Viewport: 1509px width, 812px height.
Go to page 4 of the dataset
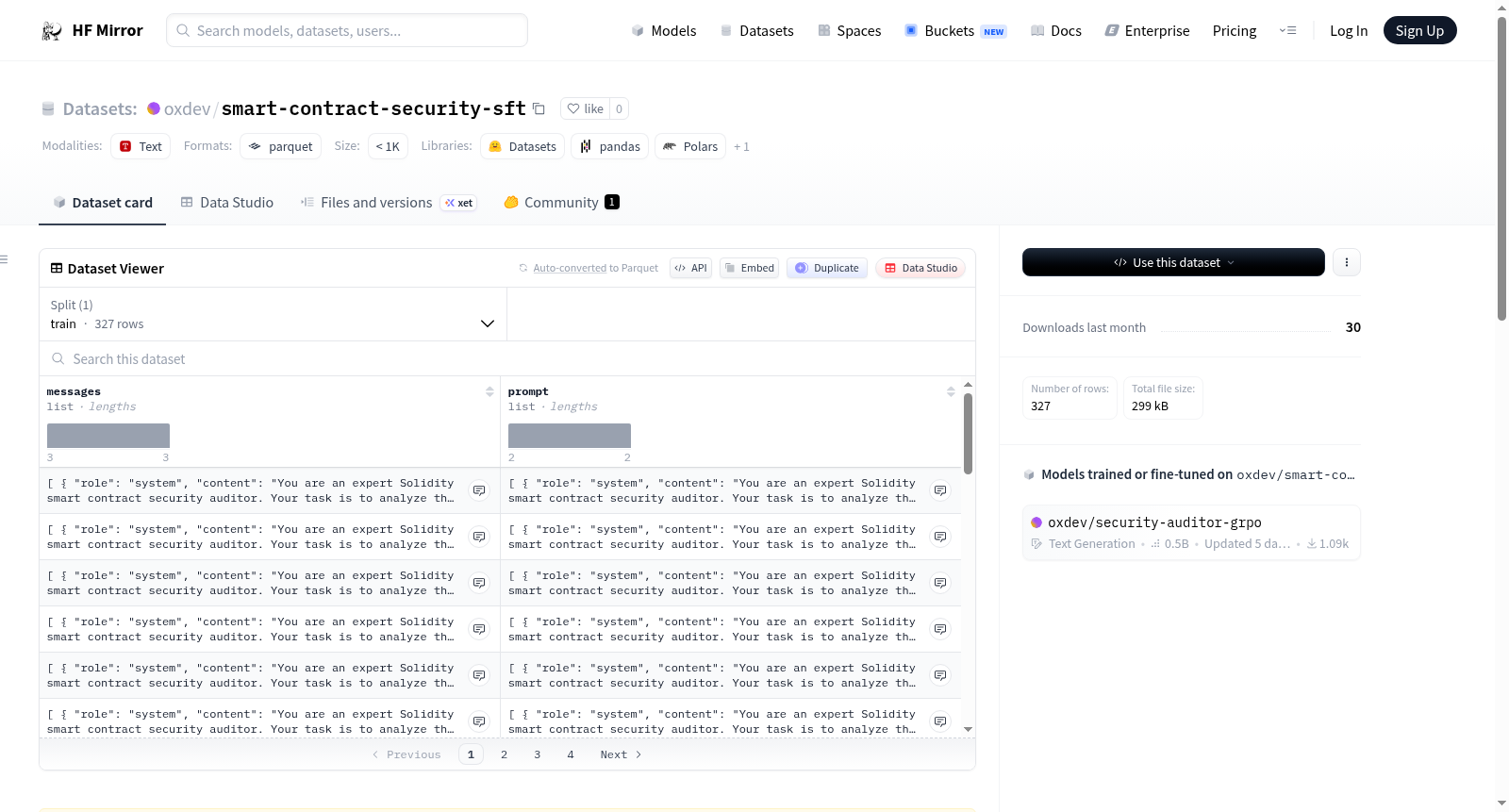(x=571, y=754)
